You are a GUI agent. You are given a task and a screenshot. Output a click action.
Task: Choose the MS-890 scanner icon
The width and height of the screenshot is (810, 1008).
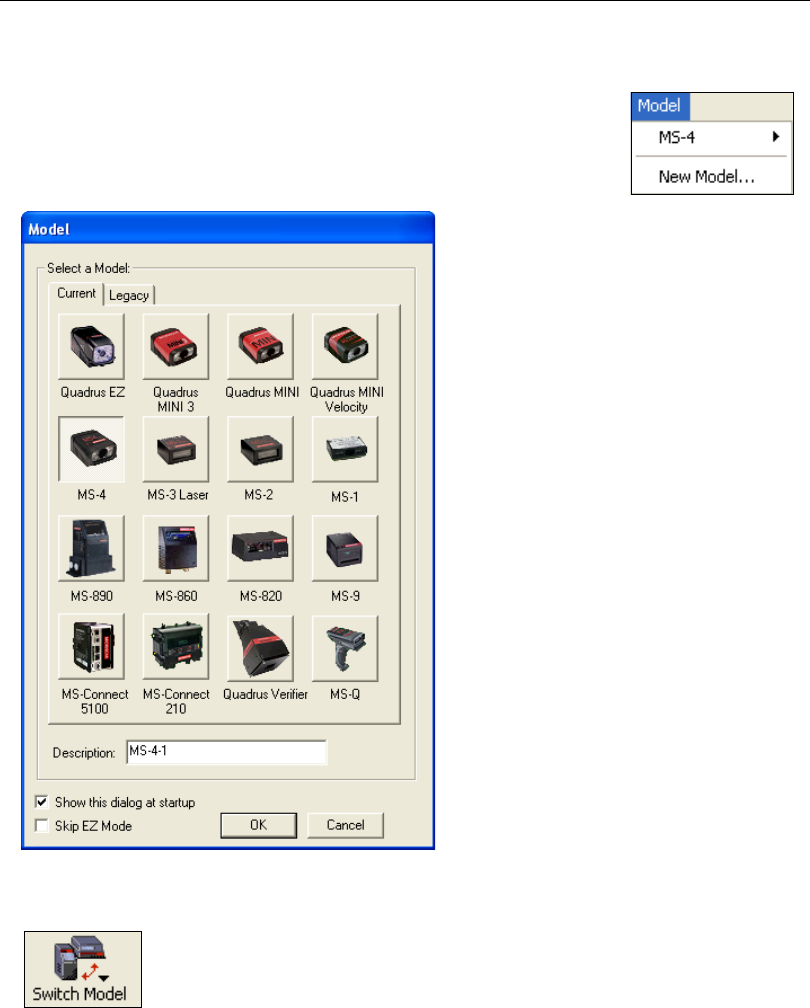click(x=91, y=548)
